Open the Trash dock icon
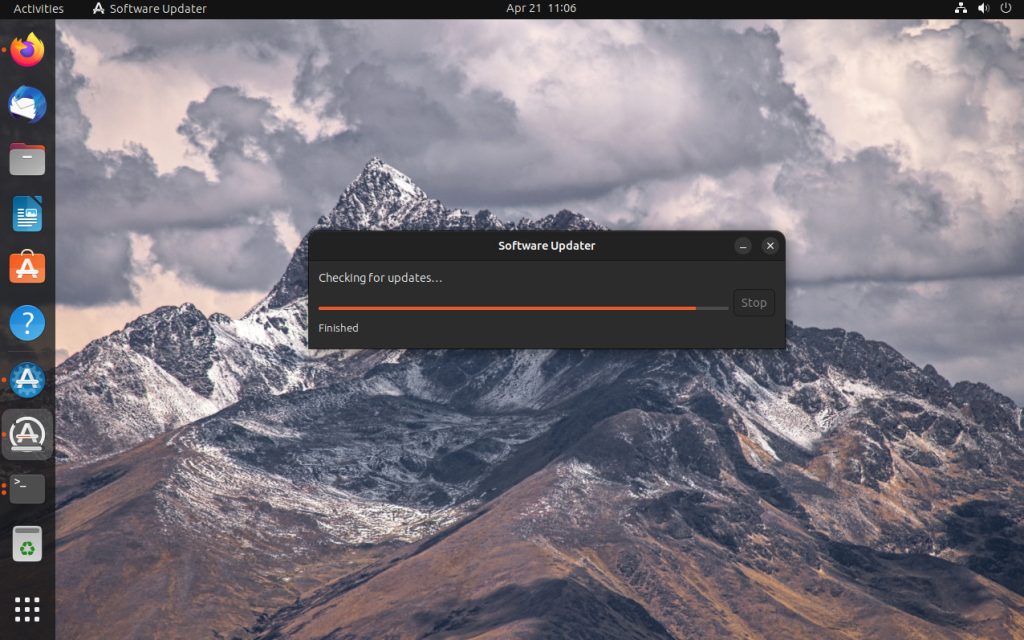Viewport: 1024px width, 640px height. pyautogui.click(x=27, y=543)
